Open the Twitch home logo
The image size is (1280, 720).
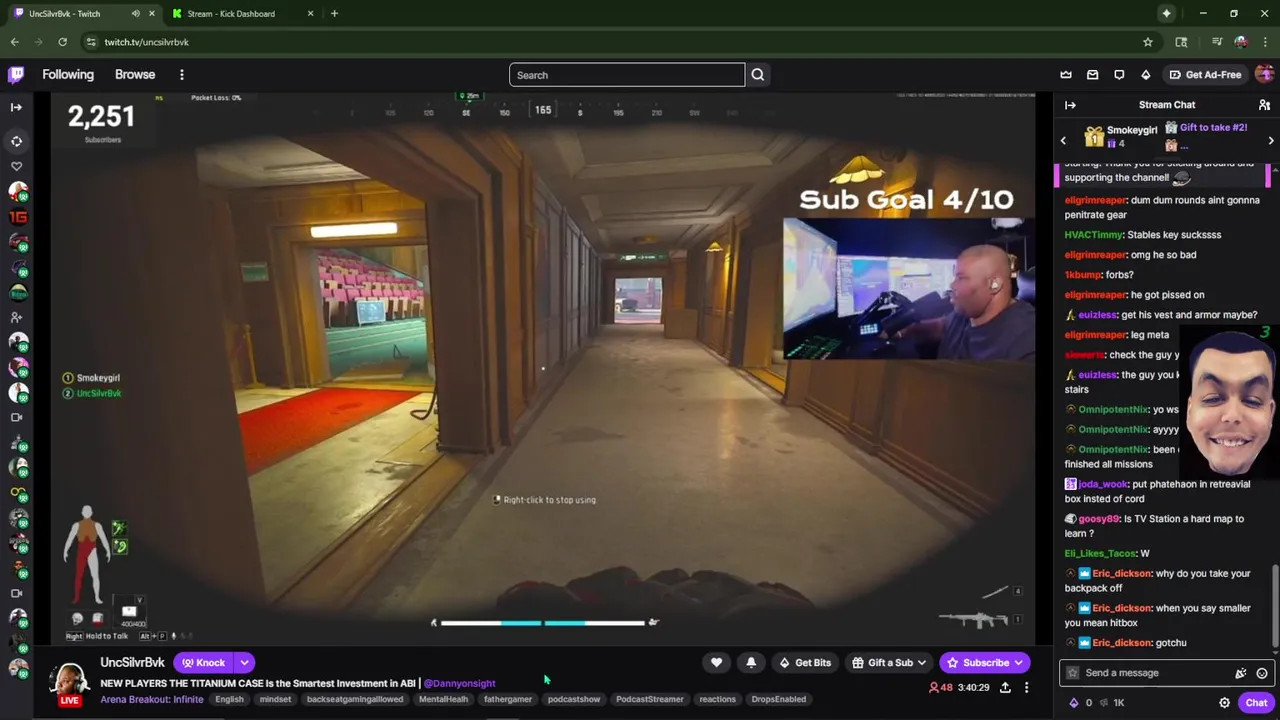tap(16, 74)
